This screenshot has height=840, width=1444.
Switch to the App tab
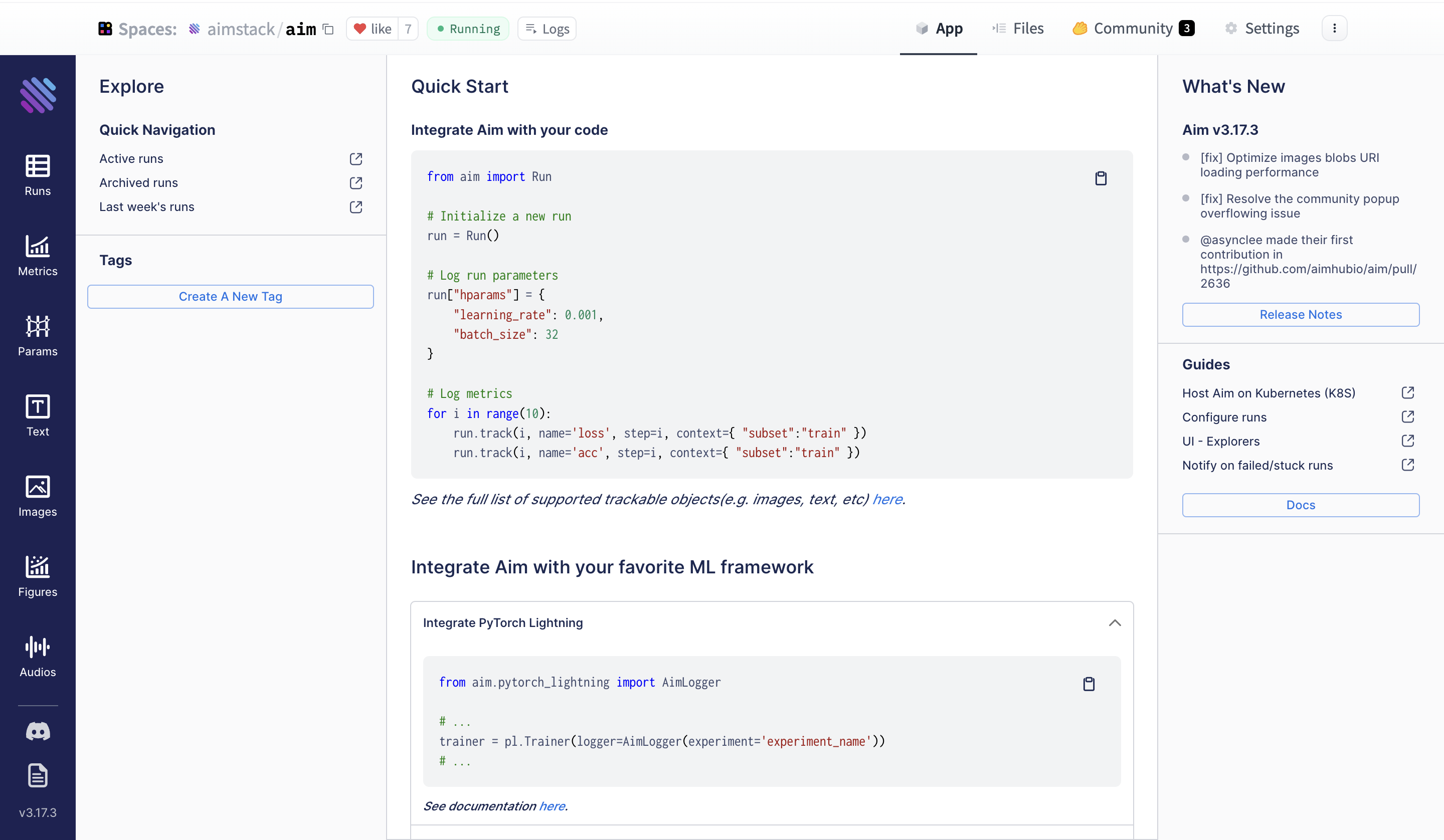click(x=939, y=29)
